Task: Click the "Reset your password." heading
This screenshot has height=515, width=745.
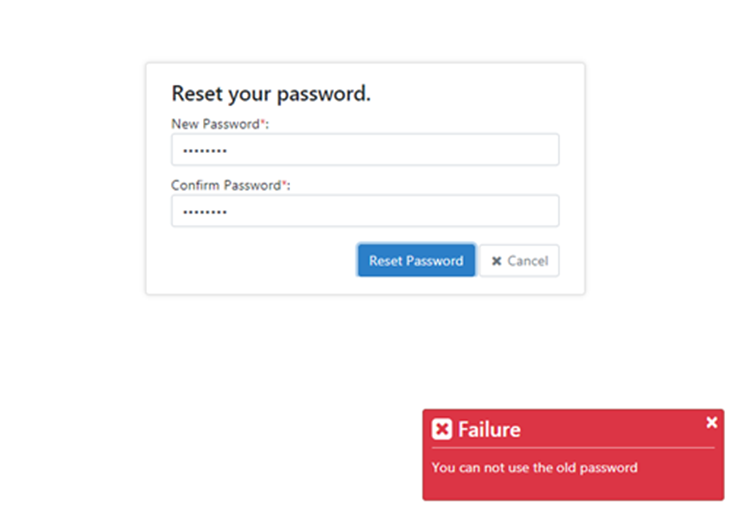Action: (x=271, y=94)
